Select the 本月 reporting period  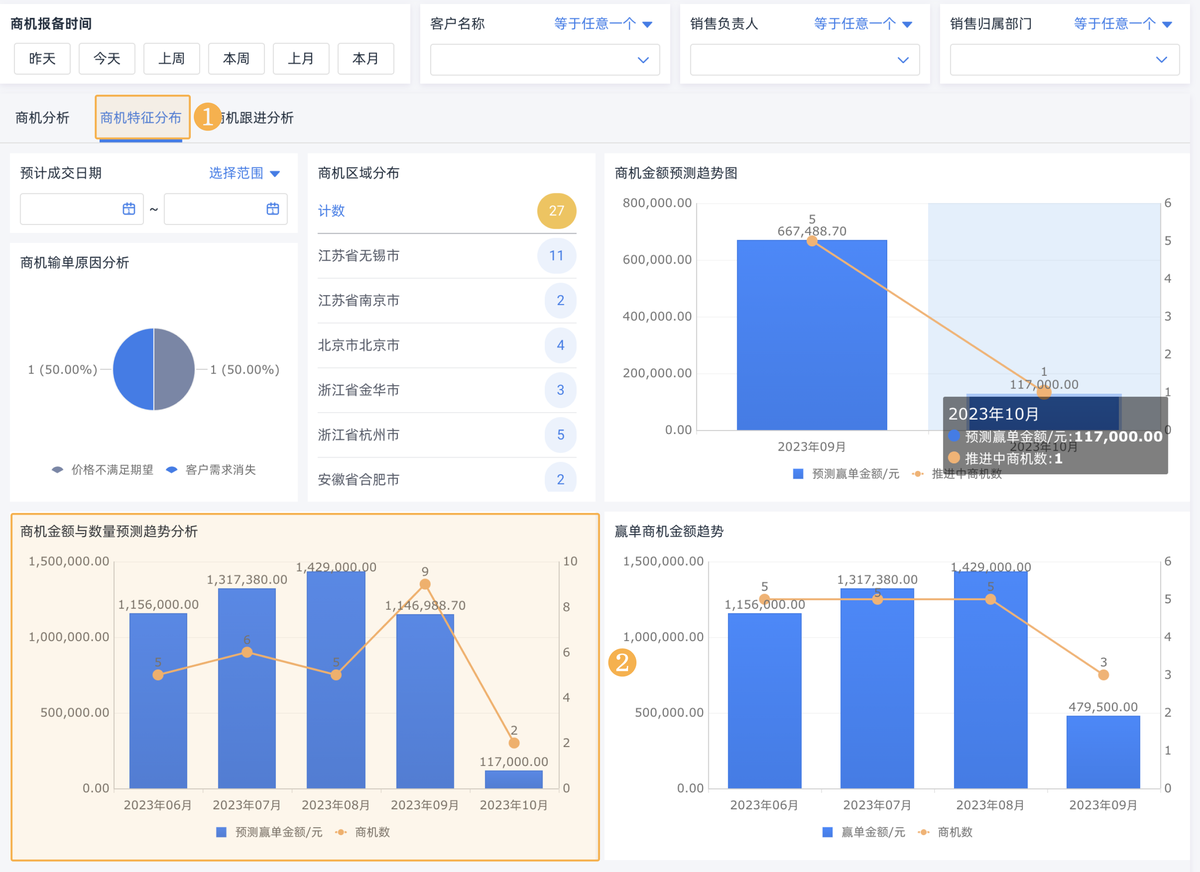click(366, 59)
